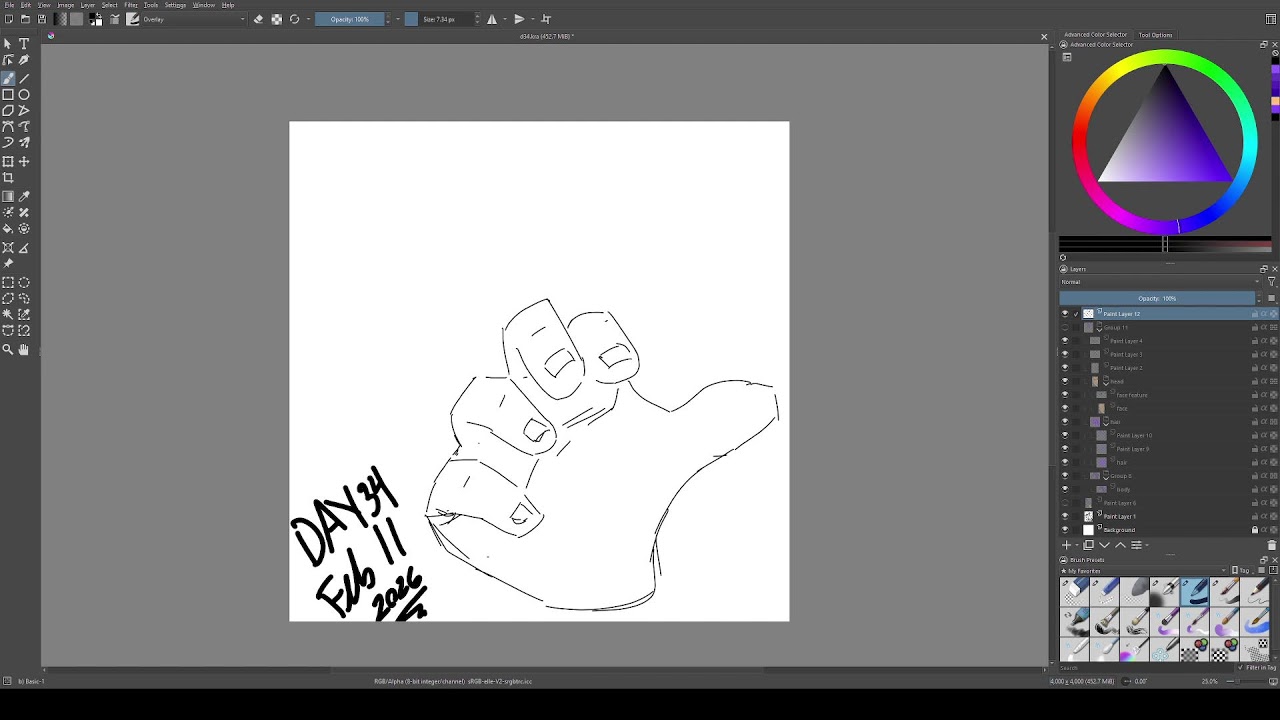1280x720 pixels.
Task: Switch to the Advanced Color Selector tab
Action: point(1095,35)
